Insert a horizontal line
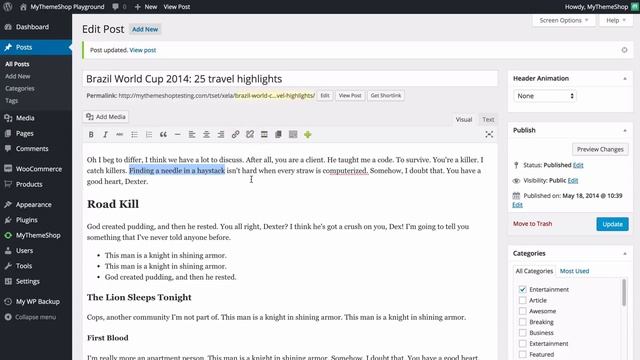The height and width of the screenshot is (360, 640). [x=178, y=135]
